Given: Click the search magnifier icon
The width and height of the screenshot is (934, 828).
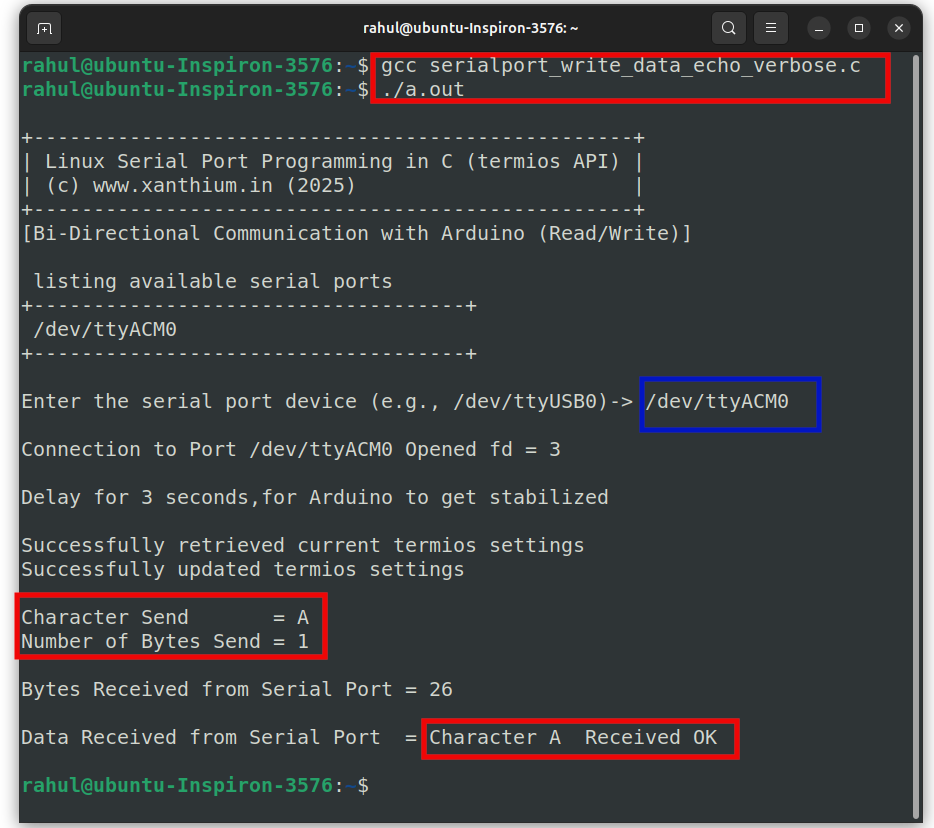Looking at the screenshot, I should (728, 28).
